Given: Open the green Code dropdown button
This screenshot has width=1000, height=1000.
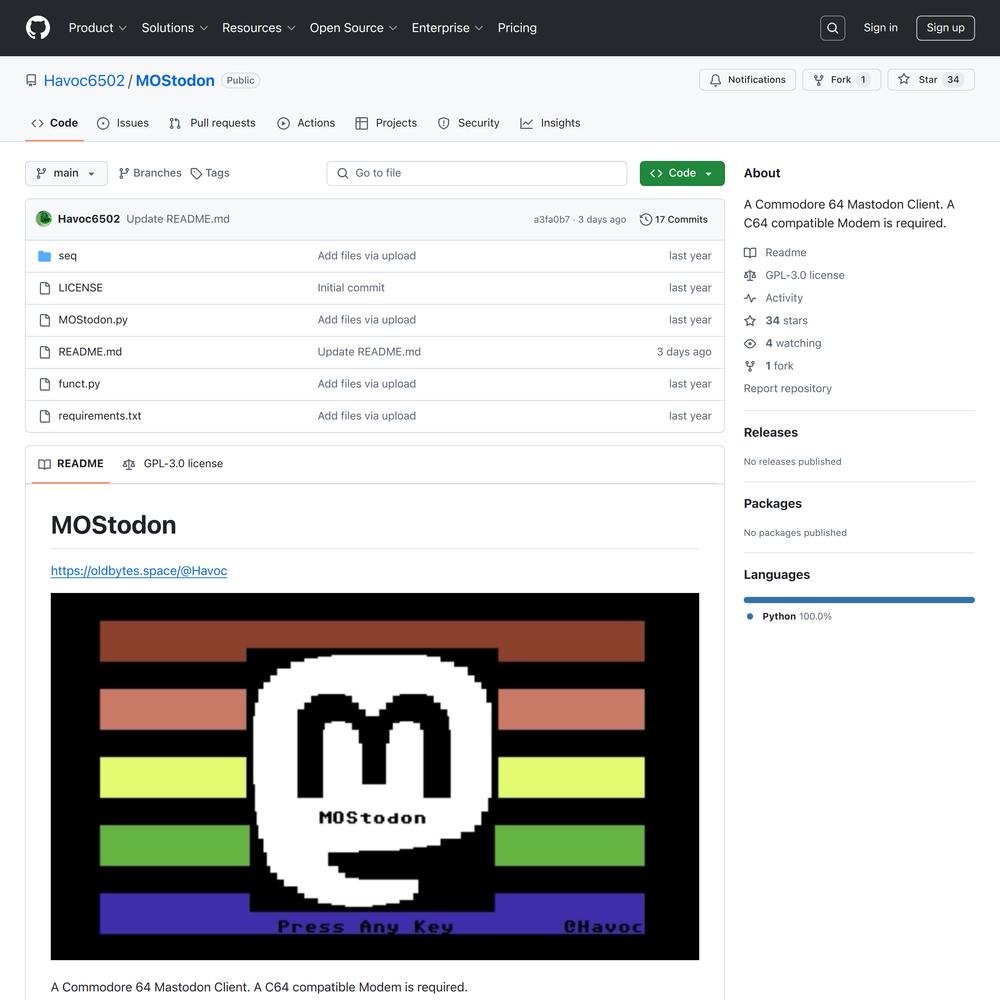Looking at the screenshot, I should (x=682, y=173).
